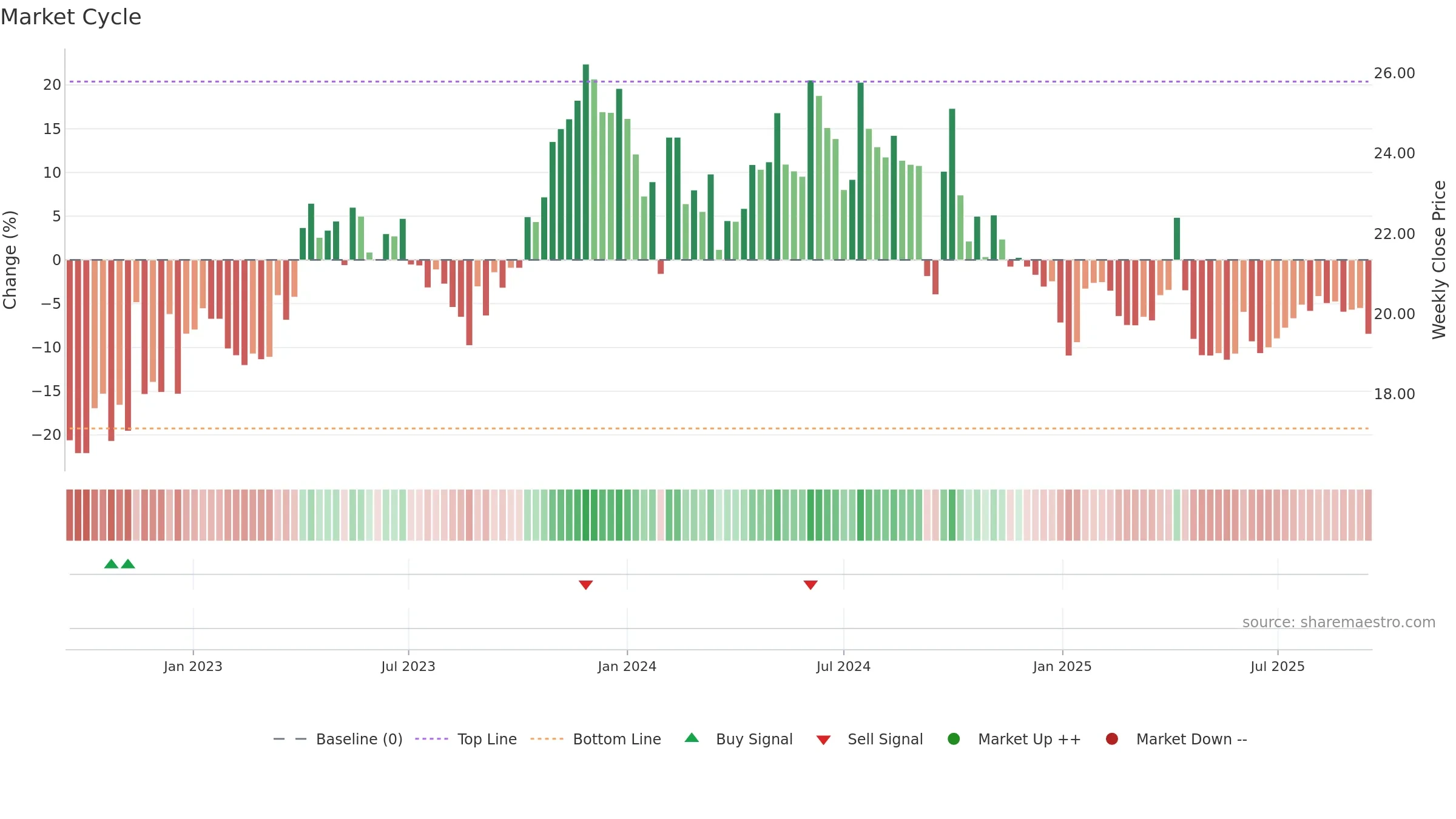The width and height of the screenshot is (1456, 819).
Task: Click the red Sell Signal legend triangle icon
Action: [823, 740]
